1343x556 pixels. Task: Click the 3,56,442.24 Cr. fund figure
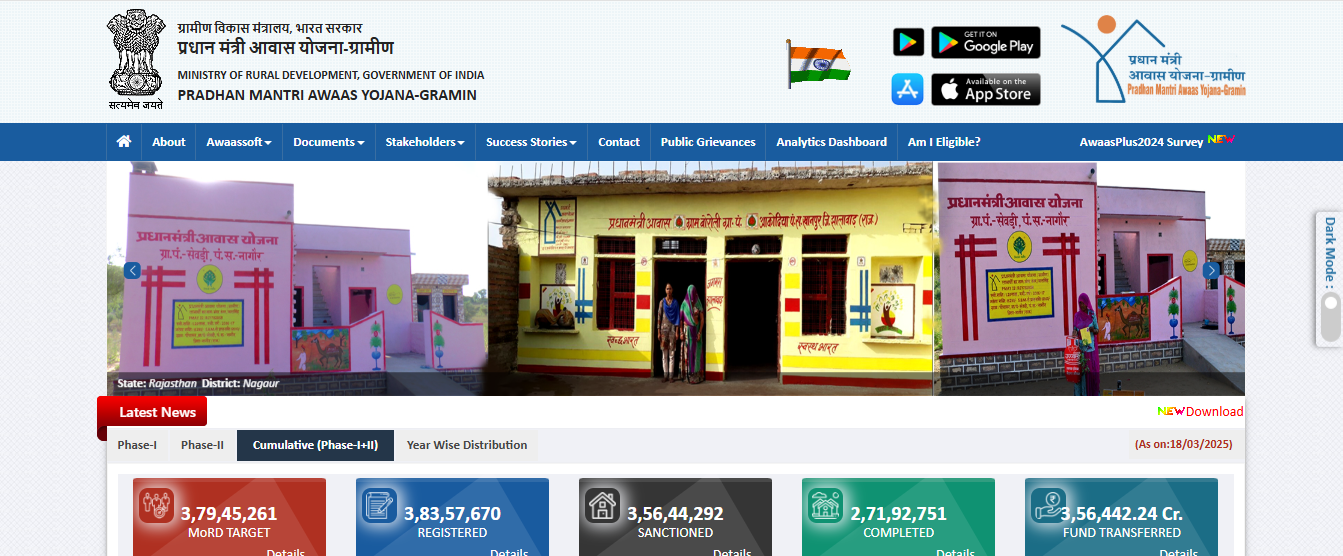1121,514
